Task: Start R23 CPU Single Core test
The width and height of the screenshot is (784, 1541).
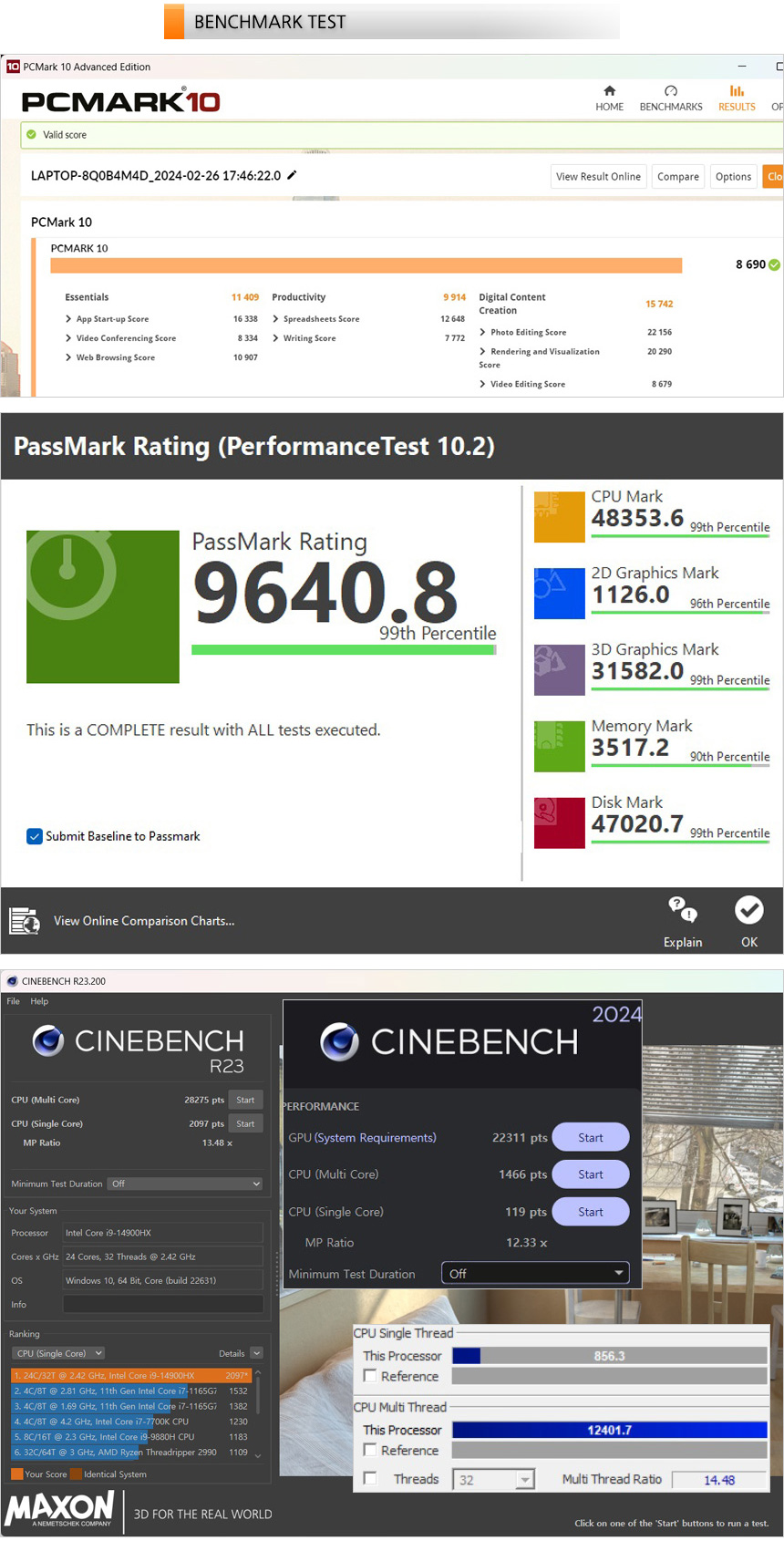Action: coord(245,1123)
